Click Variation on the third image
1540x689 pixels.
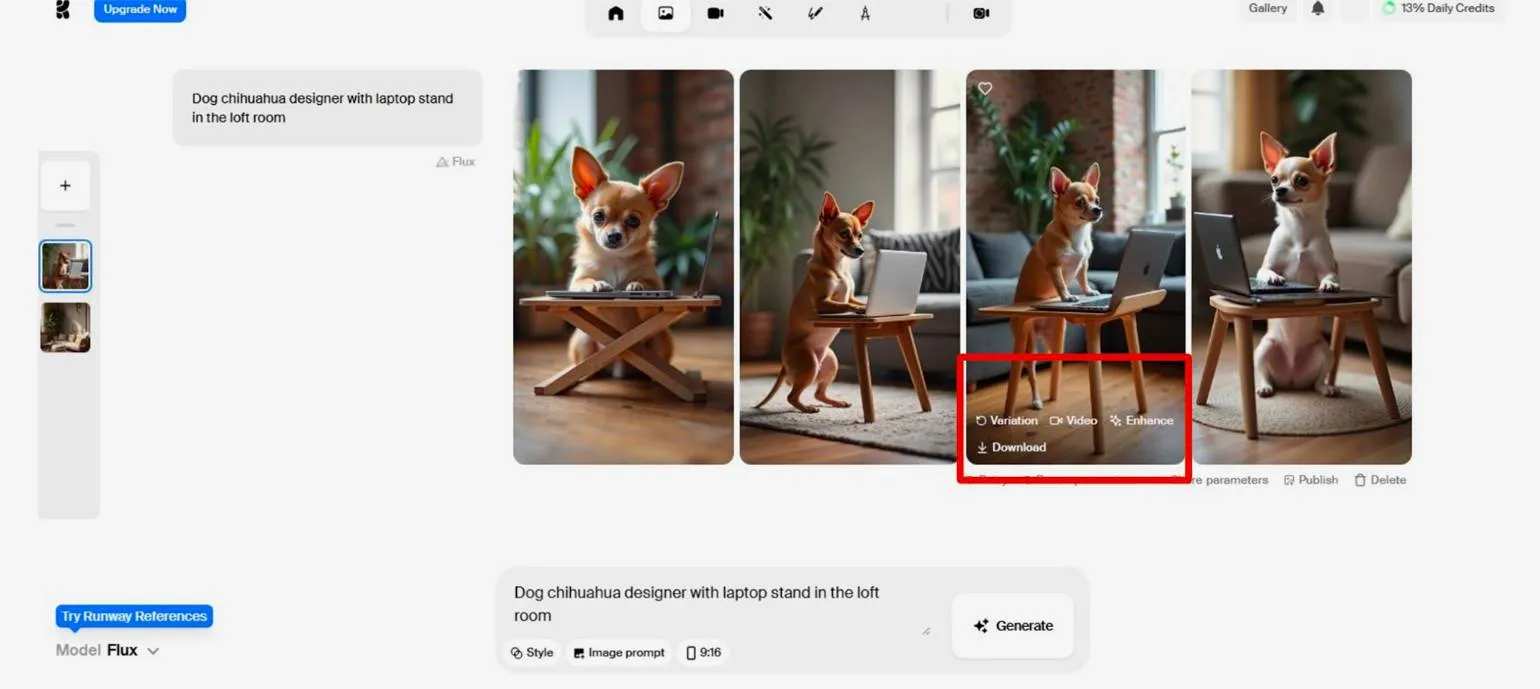1006,421
